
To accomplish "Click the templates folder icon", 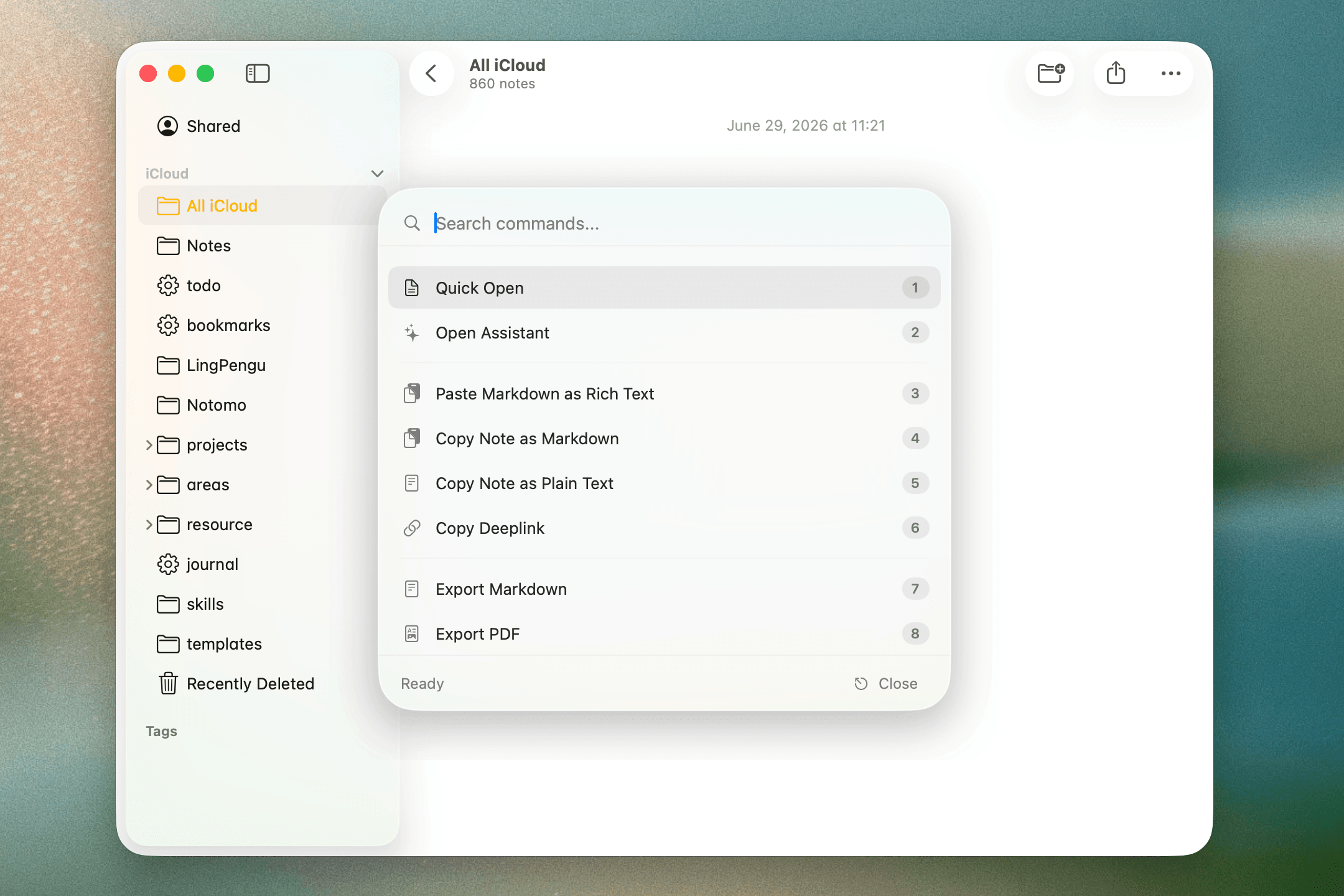I will coord(168,644).
